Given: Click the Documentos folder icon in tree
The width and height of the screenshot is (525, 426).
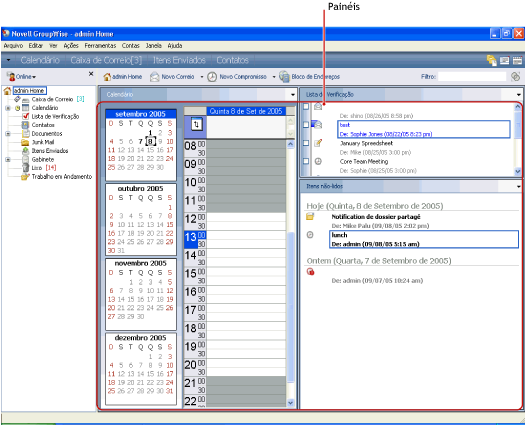Looking at the screenshot, I should pos(26,133).
